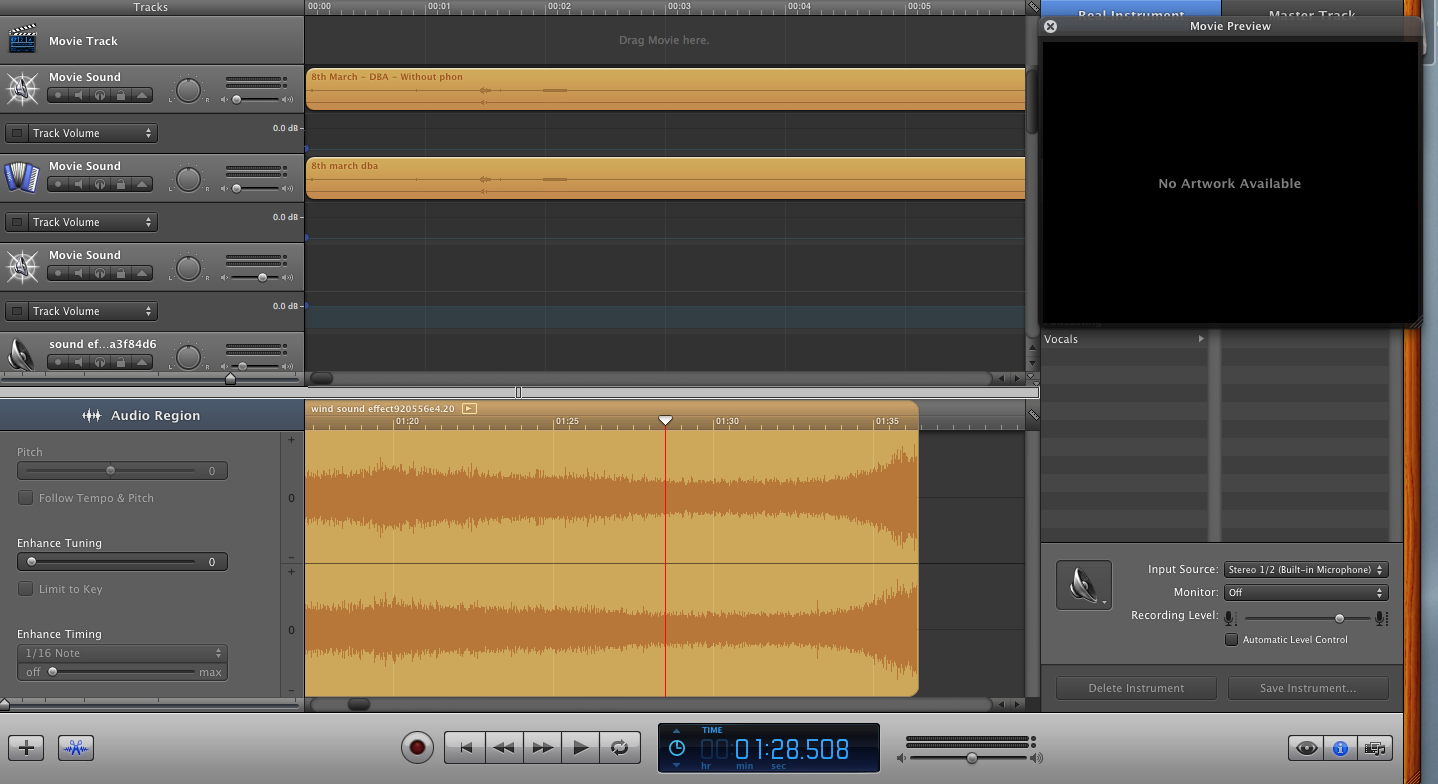
Task: Click pan knob of sound ef...a3f84d6 track
Action: (x=189, y=357)
